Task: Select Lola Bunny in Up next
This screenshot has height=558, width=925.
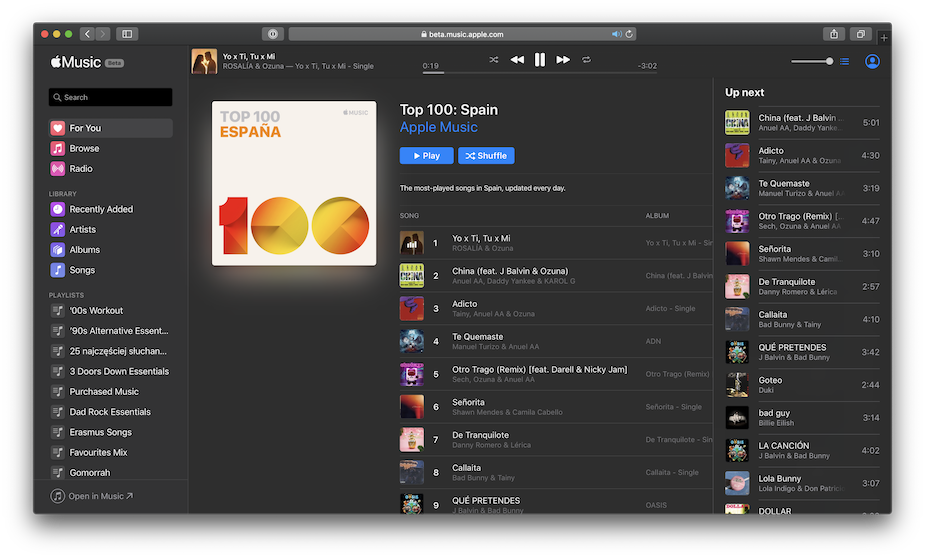Action: point(802,483)
